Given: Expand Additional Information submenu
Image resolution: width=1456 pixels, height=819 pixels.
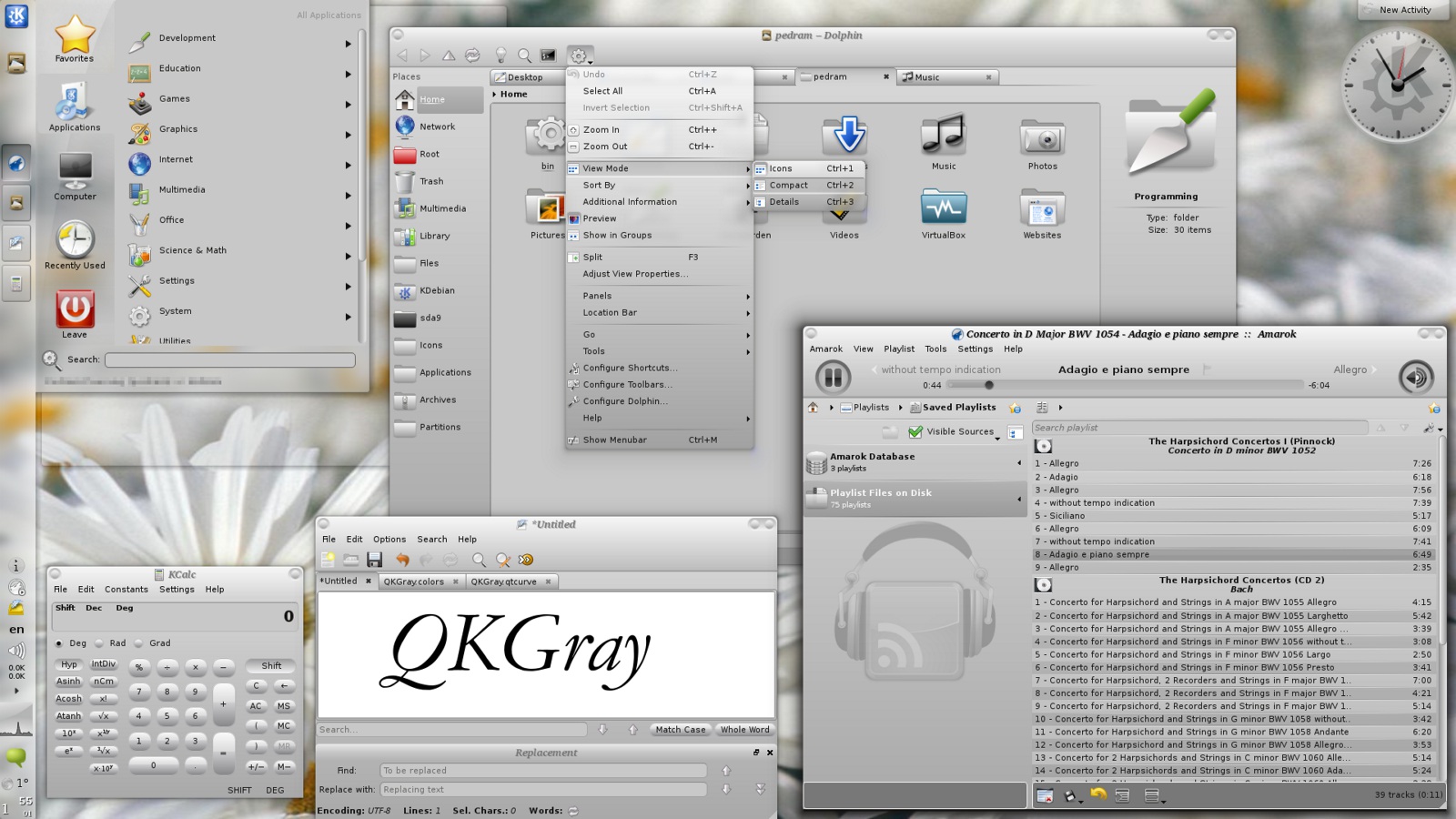Looking at the screenshot, I should click(x=660, y=202).
